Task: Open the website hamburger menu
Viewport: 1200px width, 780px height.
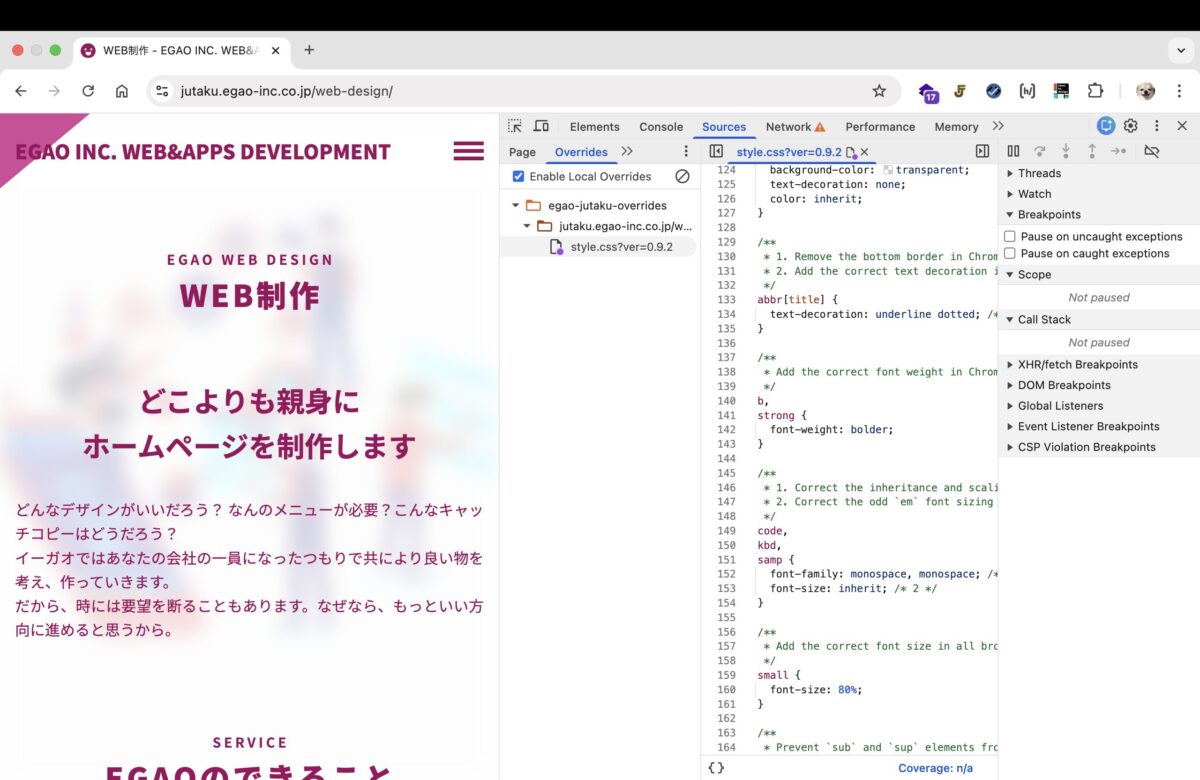Action: (468, 151)
